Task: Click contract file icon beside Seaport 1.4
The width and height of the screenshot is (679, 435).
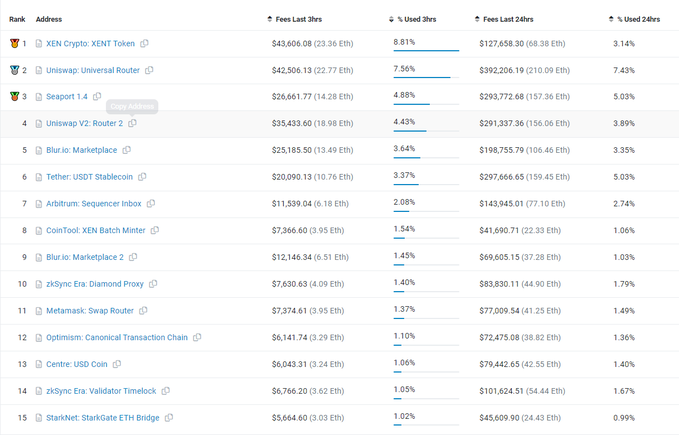Action: coord(39,97)
